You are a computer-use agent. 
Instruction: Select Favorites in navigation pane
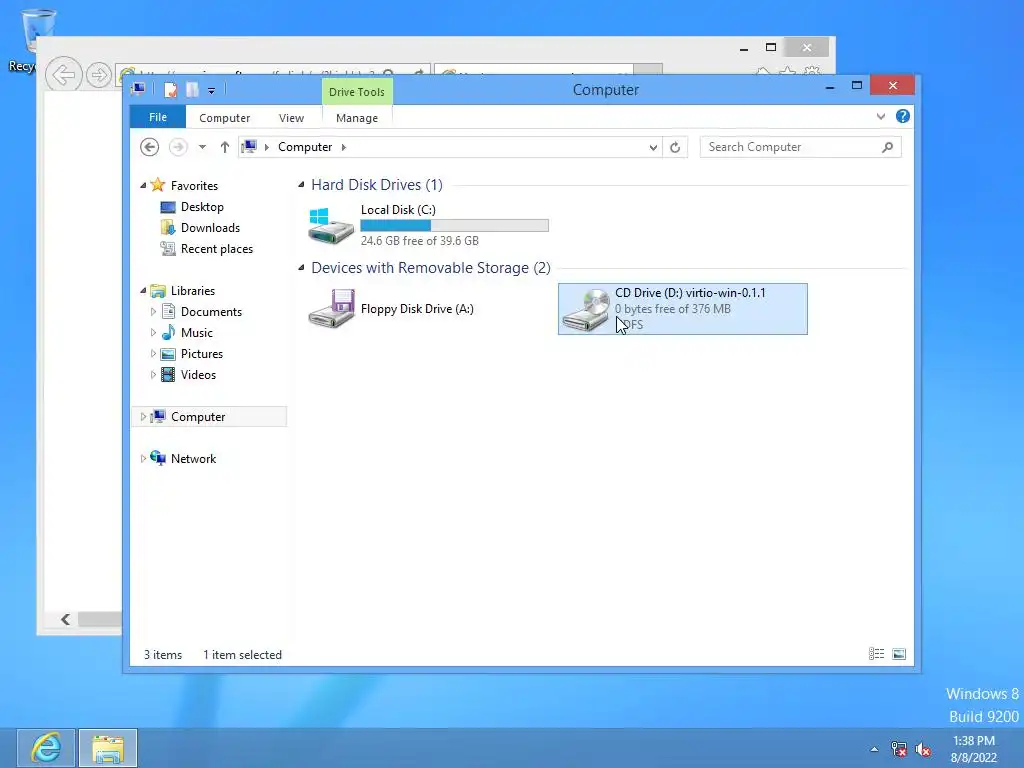click(194, 185)
